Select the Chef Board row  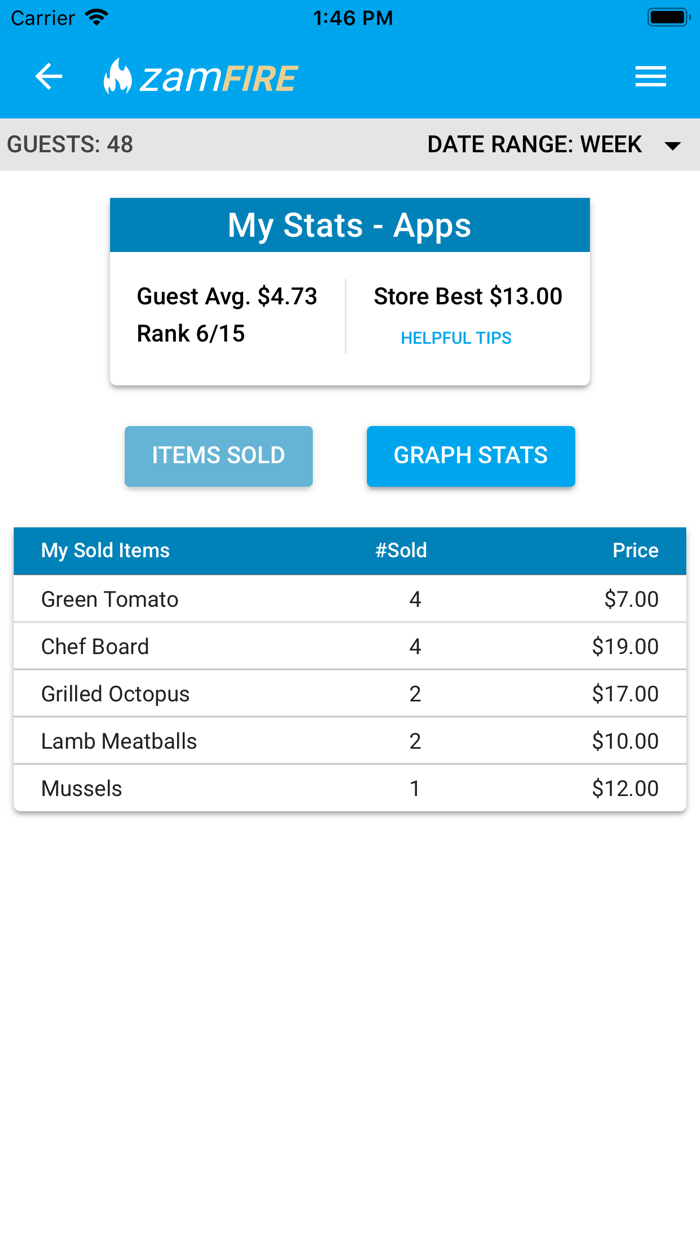click(x=349, y=646)
